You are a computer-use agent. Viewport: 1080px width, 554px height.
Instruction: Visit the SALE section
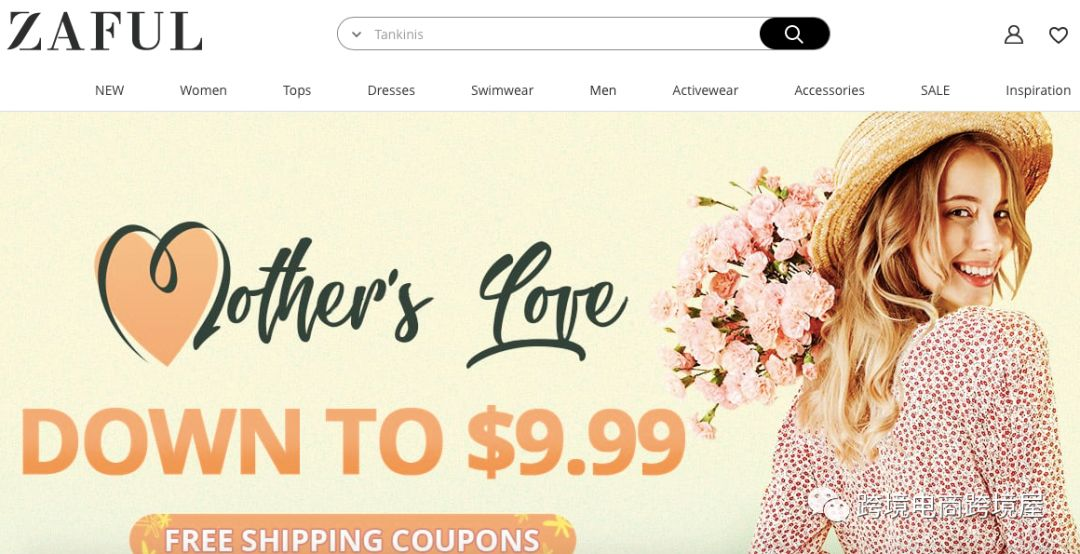pyautogui.click(x=935, y=90)
